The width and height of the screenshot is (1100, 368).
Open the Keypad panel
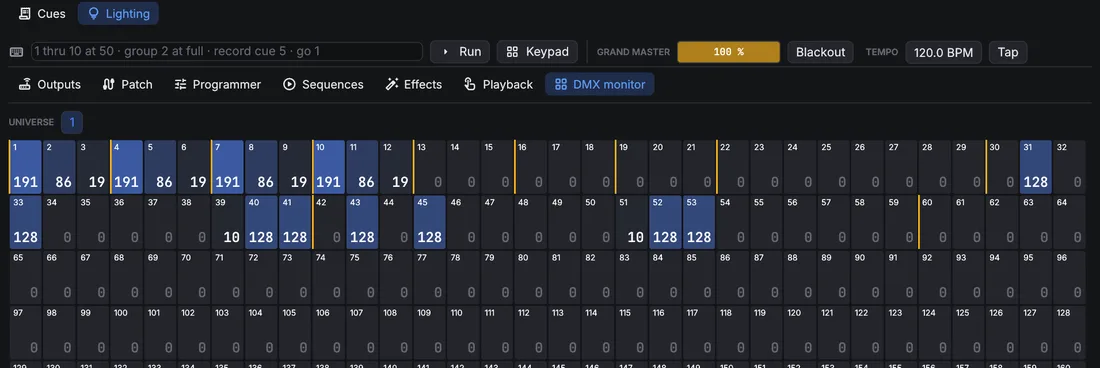pyautogui.click(x=537, y=52)
